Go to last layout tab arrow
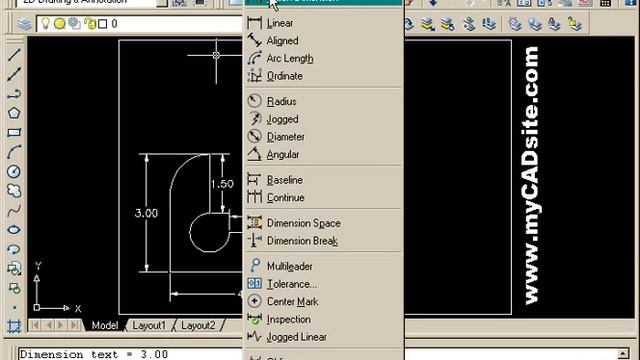The width and height of the screenshot is (640, 360). point(74,325)
